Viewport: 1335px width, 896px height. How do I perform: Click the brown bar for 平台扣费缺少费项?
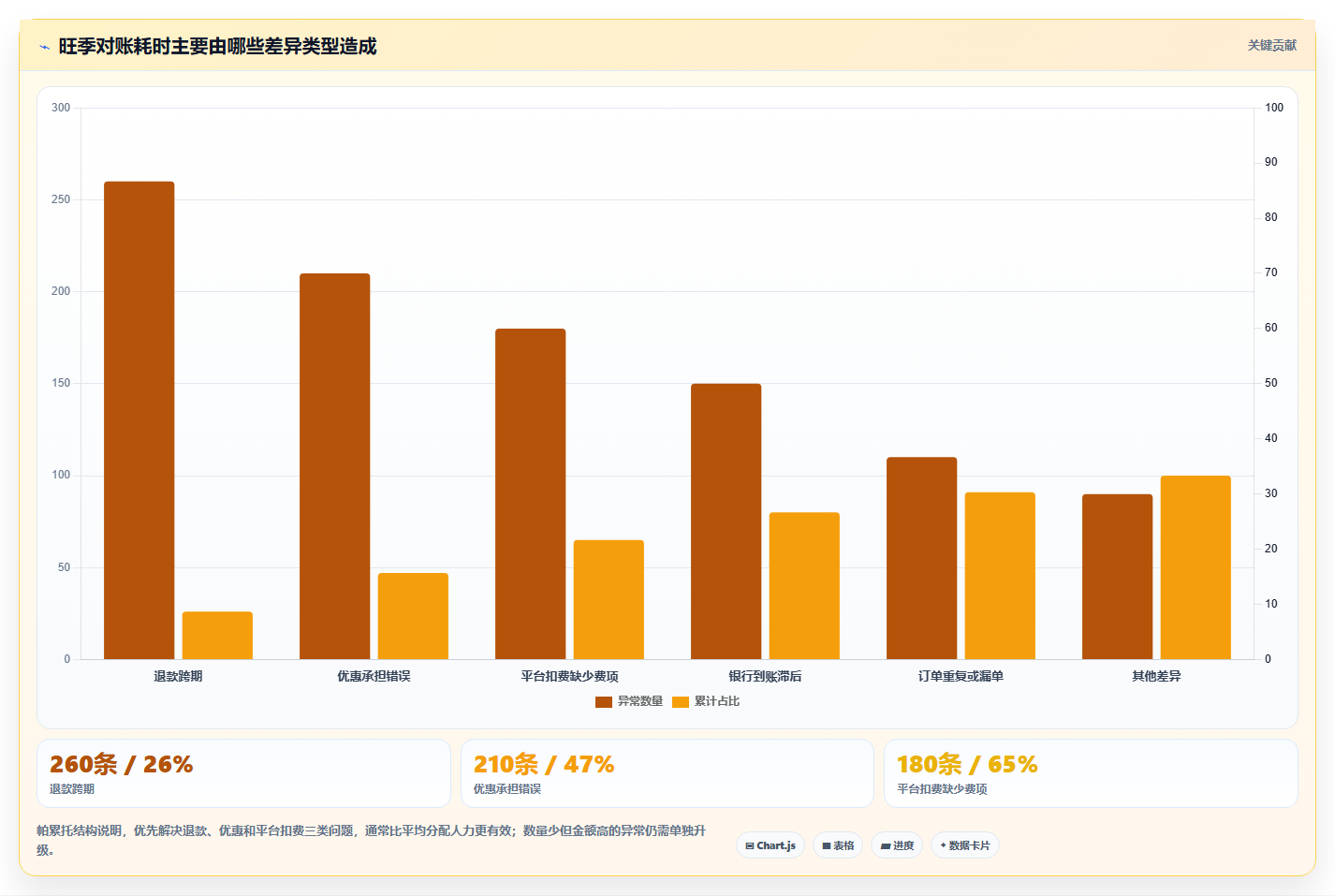click(x=530, y=493)
